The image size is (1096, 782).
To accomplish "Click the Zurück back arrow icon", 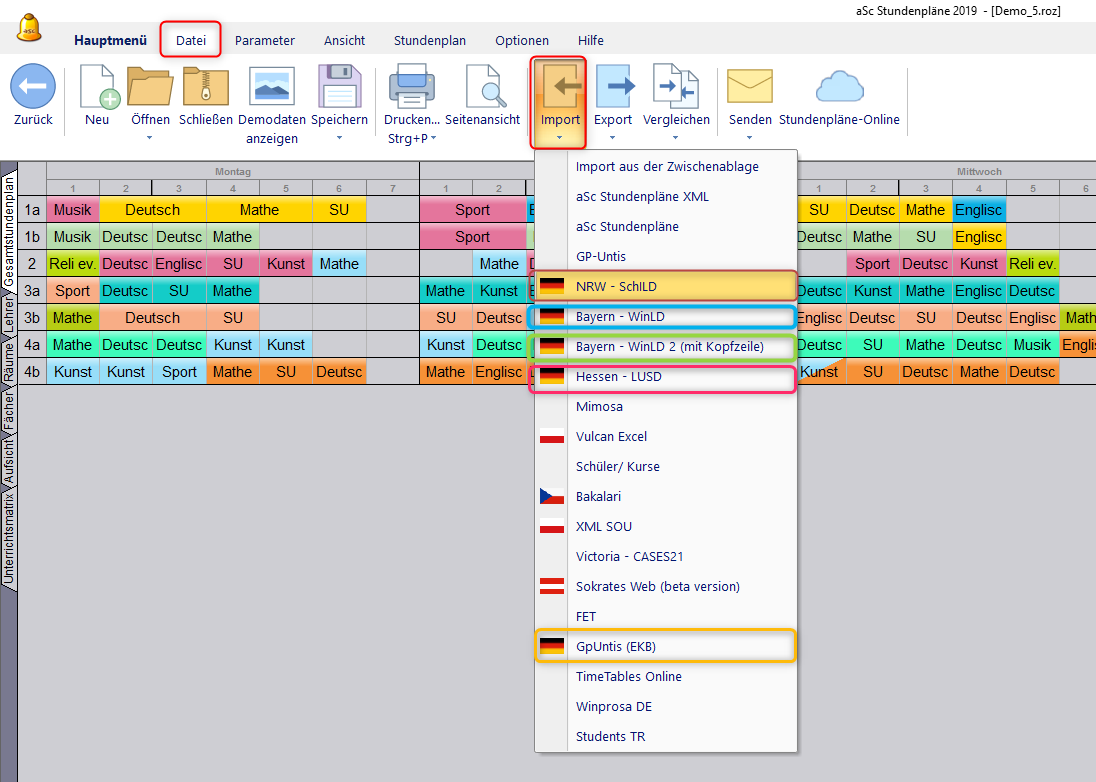I will pos(33,87).
